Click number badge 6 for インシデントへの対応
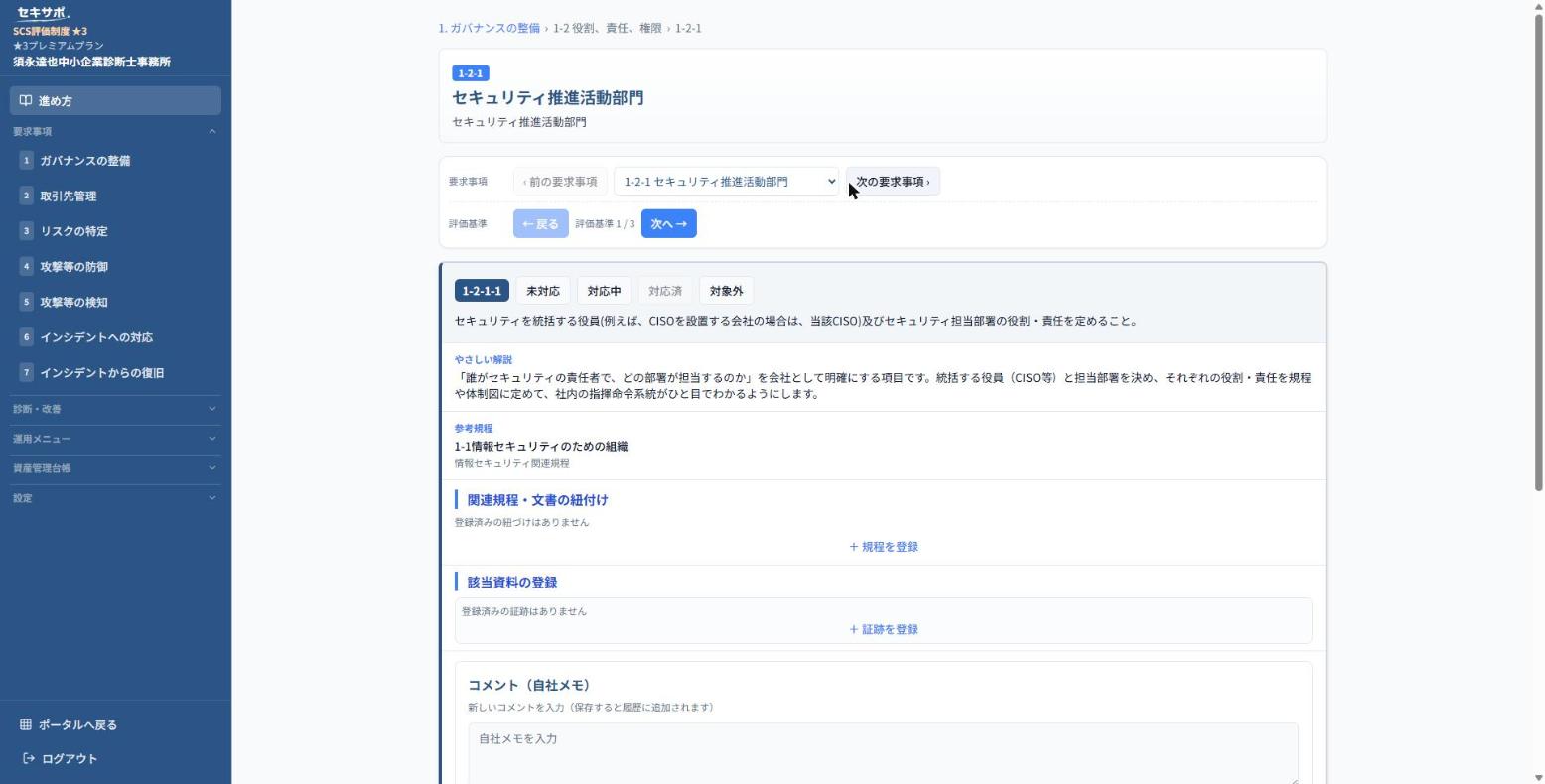Screen dimensions: 1545x784 click(x=27, y=336)
